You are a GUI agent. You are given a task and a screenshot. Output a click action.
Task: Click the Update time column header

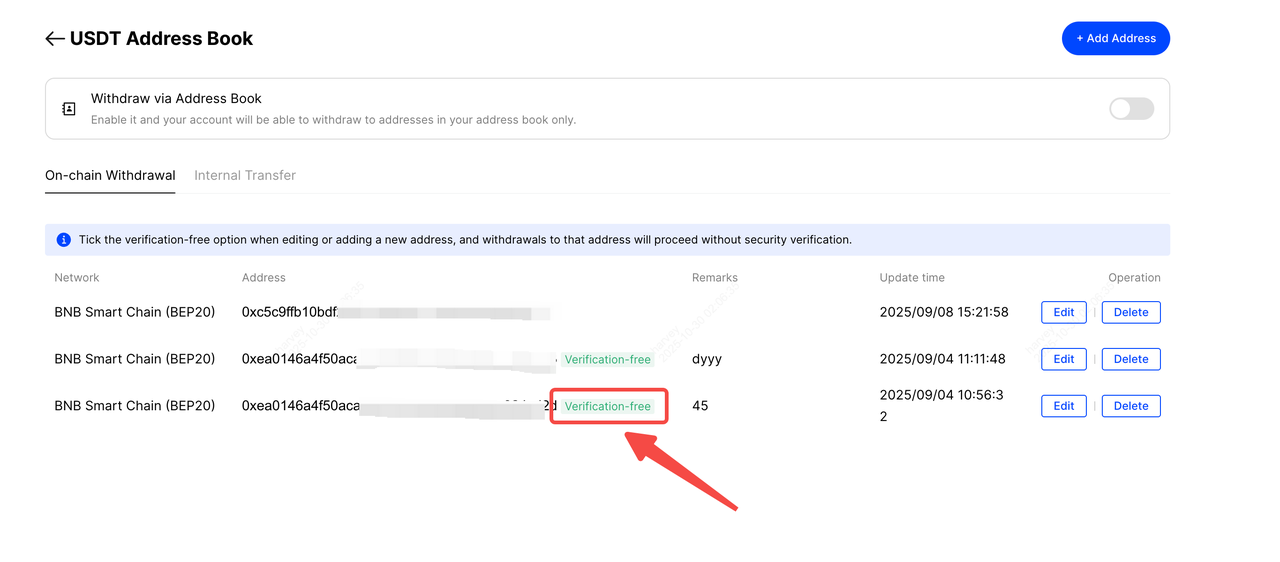912,278
